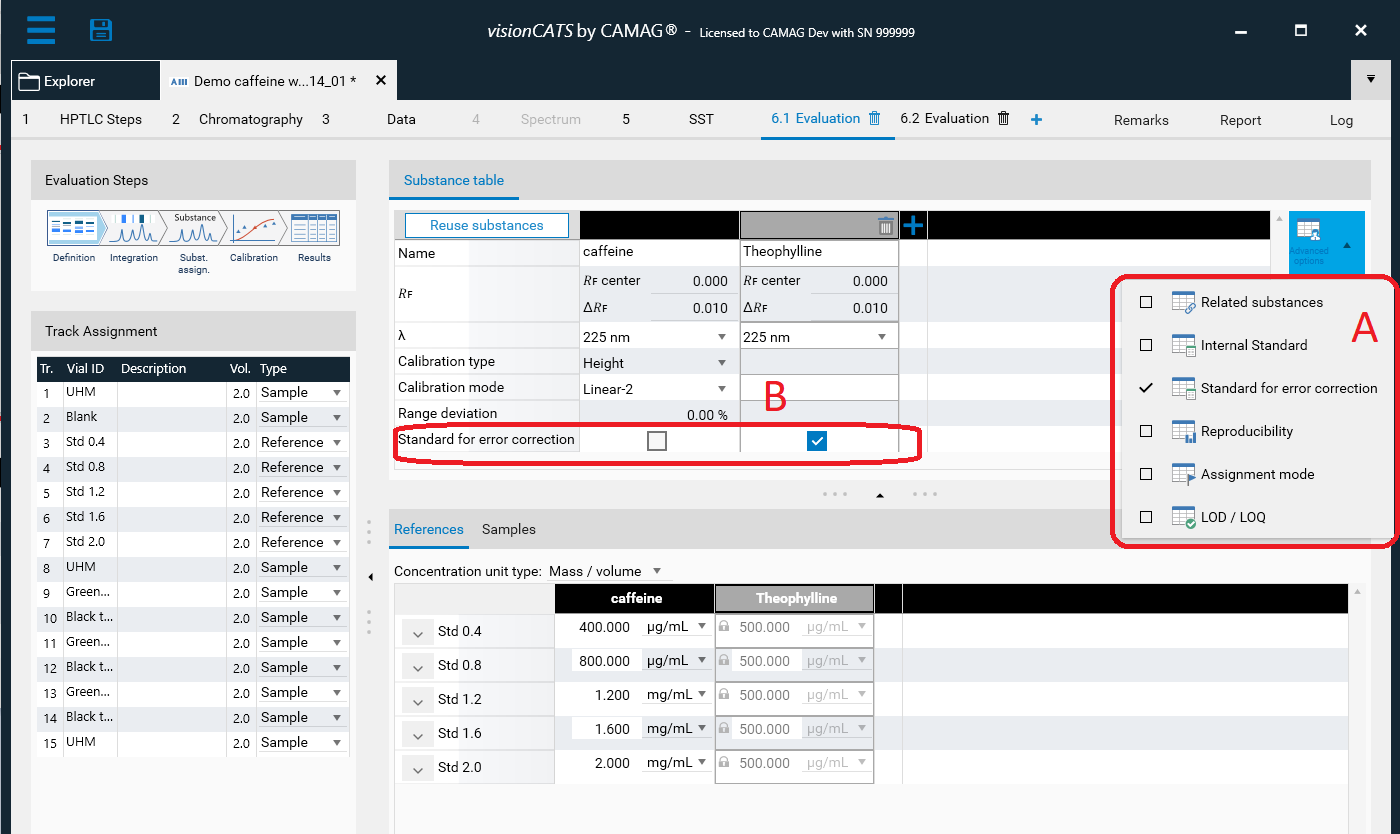The height and width of the screenshot is (834, 1400).
Task: Click caffeine concentration field for Std 0.8
Action: 604,661
